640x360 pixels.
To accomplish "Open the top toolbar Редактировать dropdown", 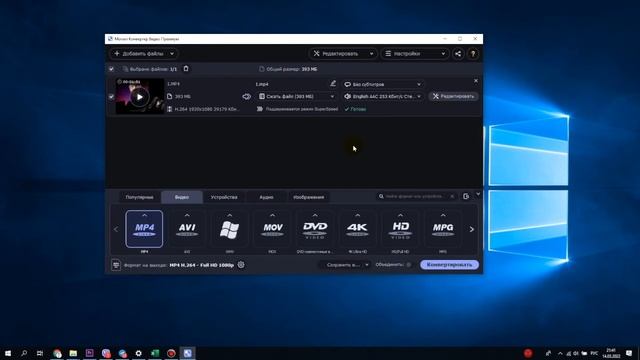I will (x=343, y=53).
